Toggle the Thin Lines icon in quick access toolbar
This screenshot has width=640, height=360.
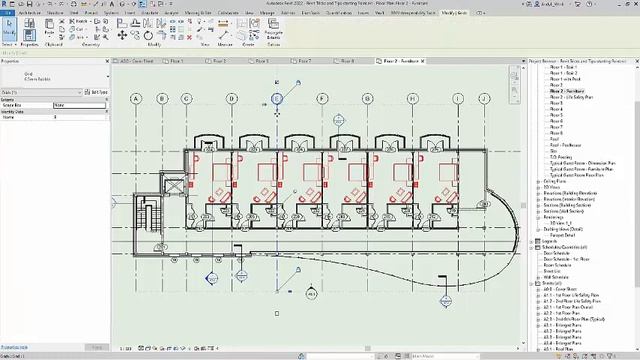[x=142, y=4]
